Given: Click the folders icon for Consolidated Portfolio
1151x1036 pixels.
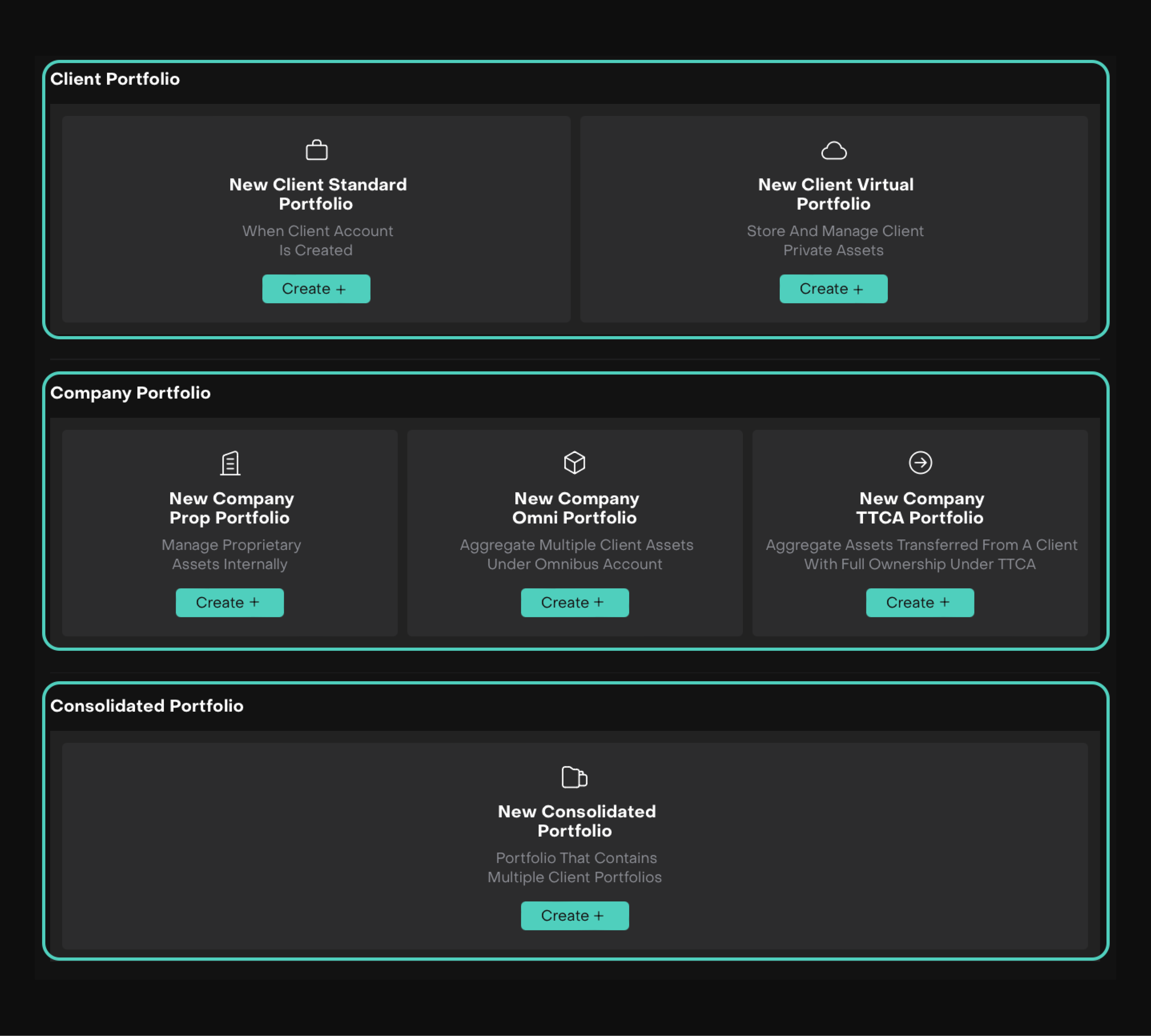Looking at the screenshot, I should point(574,777).
